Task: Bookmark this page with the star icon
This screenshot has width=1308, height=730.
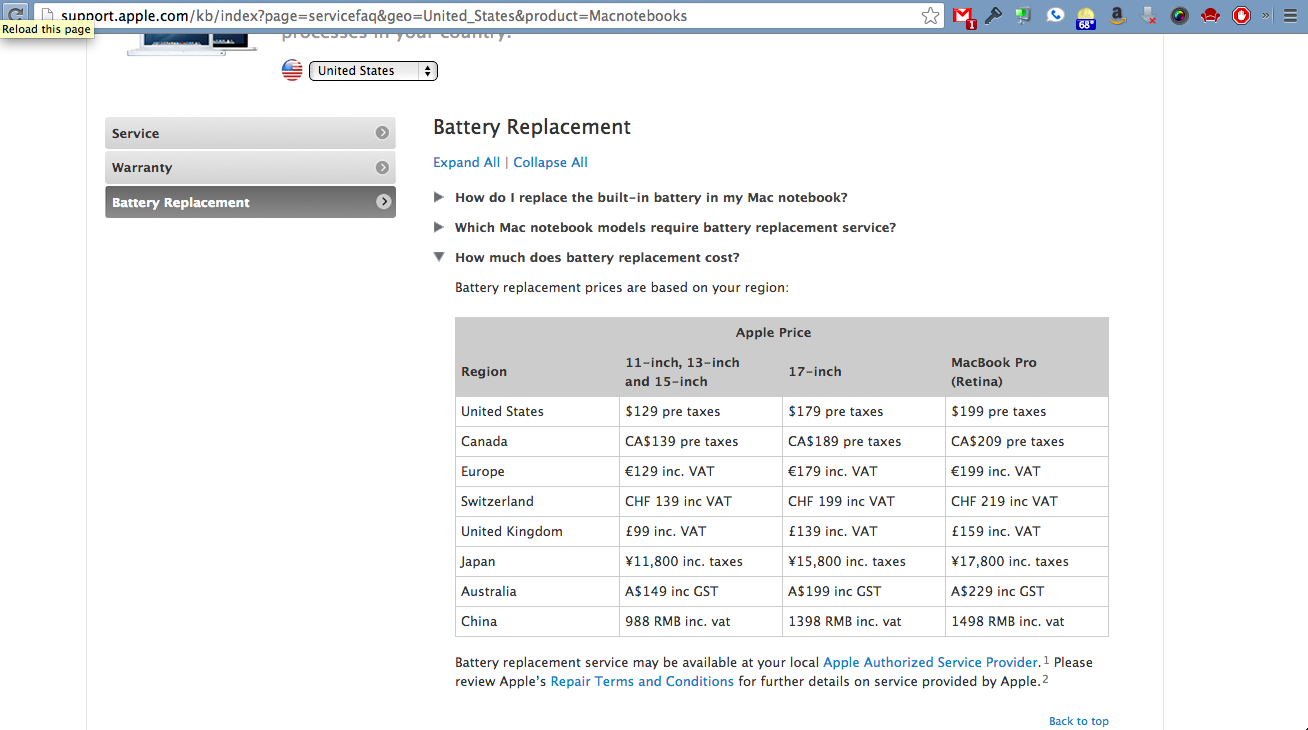Action: (x=930, y=16)
